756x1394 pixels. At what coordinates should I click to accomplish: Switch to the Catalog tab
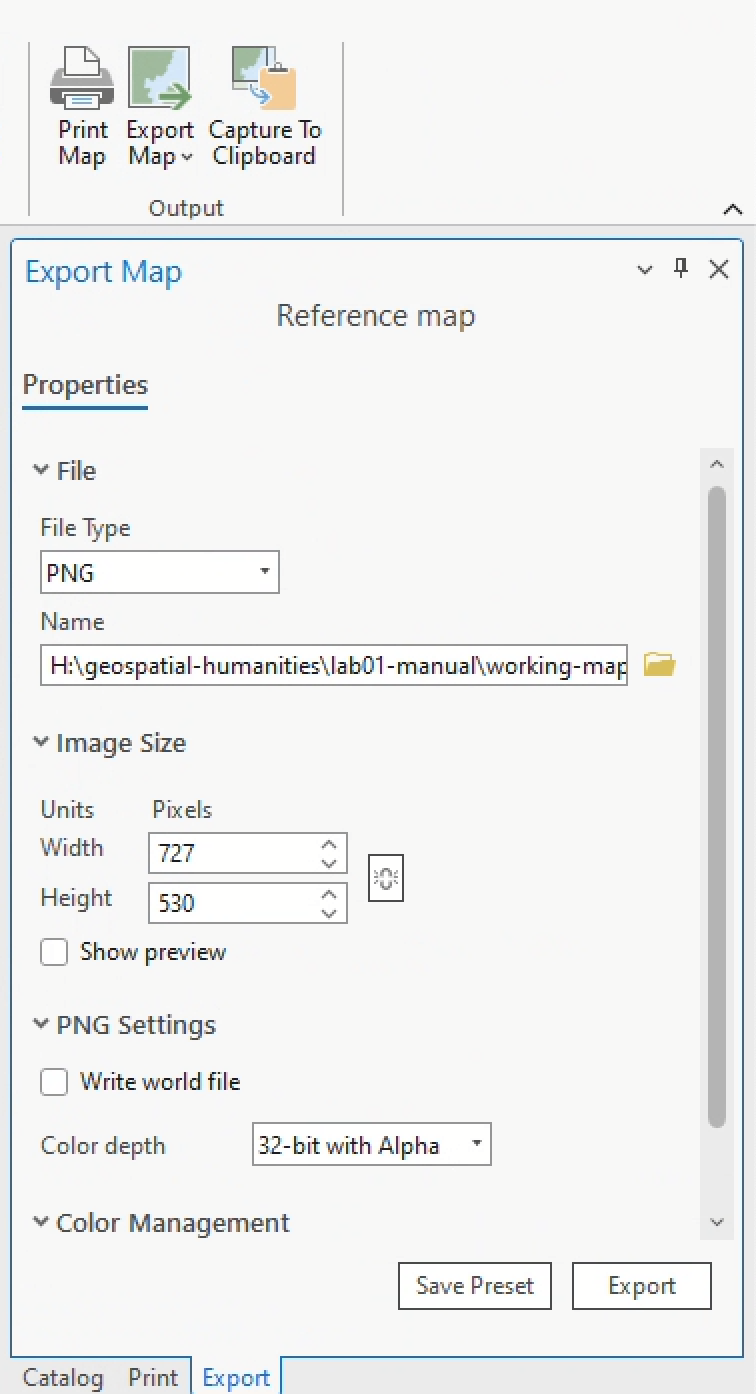coord(63,1377)
